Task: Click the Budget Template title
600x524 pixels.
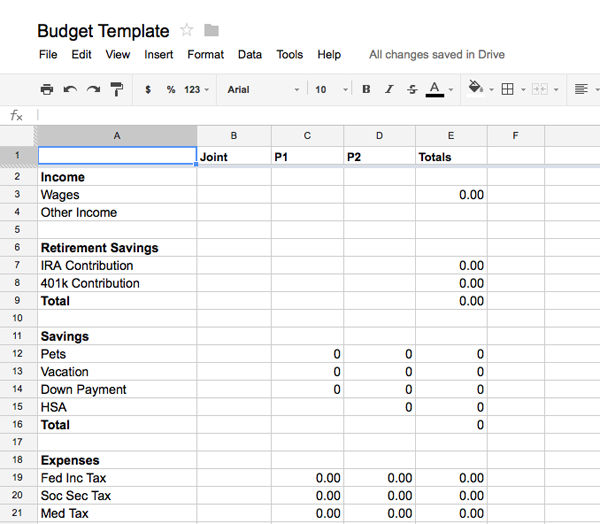Action: (x=103, y=31)
